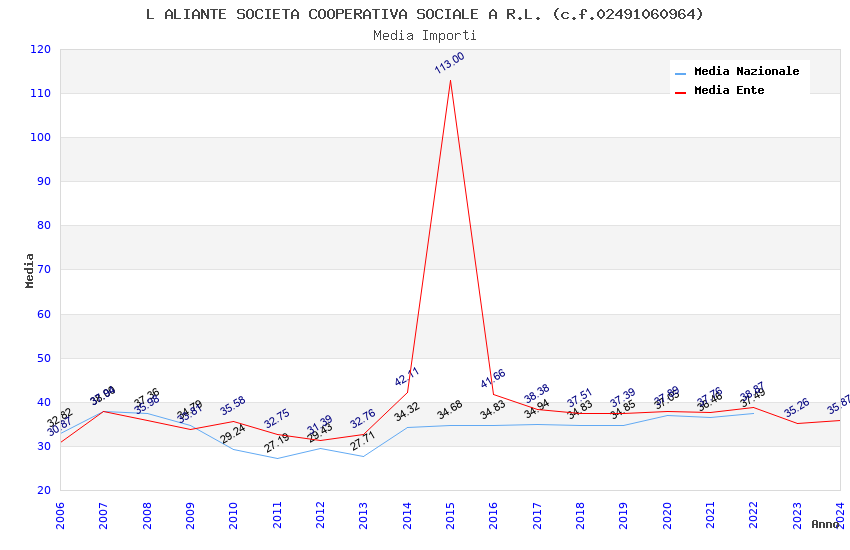Click the y-axis tick label 80
850x550 pixels.
[x=43, y=225]
